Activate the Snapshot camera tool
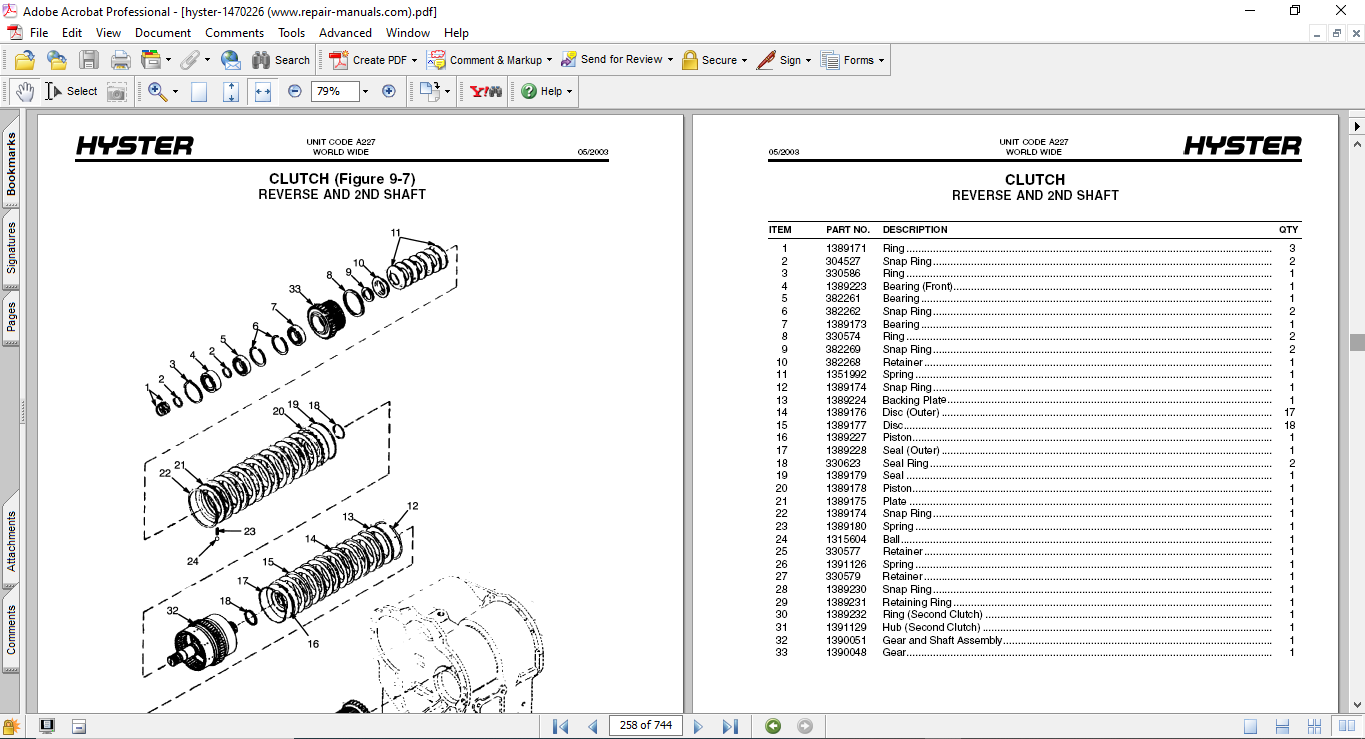This screenshot has width=1365, height=739. click(x=117, y=91)
